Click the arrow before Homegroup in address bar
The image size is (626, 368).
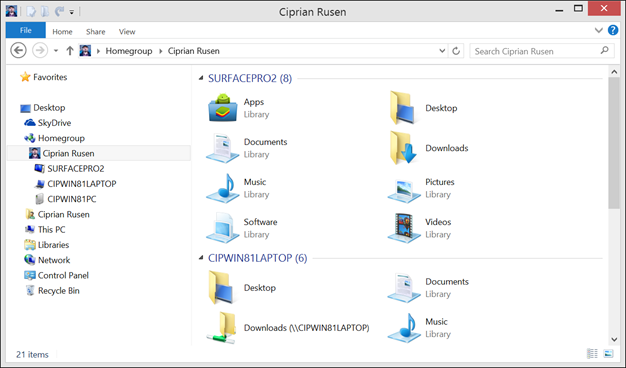pyautogui.click(x=98, y=51)
